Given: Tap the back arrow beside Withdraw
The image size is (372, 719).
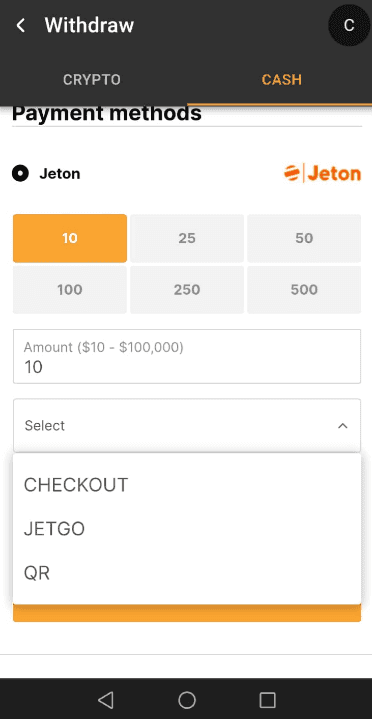Looking at the screenshot, I should point(21,25).
